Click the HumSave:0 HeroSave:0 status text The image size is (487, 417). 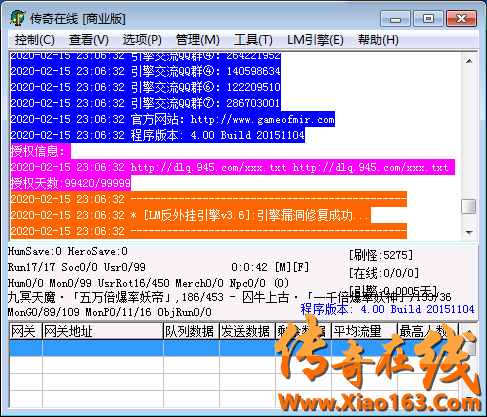click(68, 251)
